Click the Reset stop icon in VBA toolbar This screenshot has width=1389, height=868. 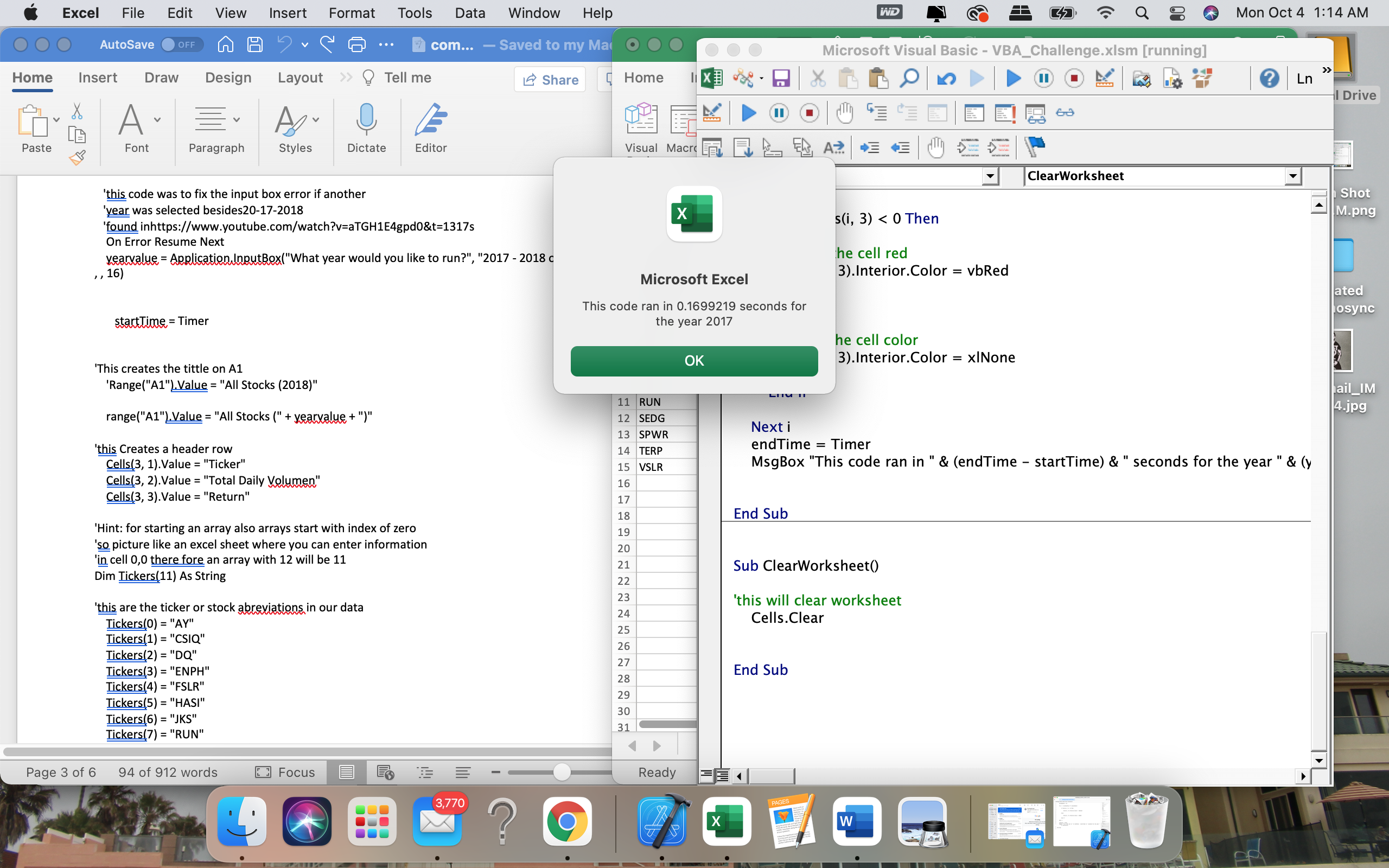pos(1074,78)
